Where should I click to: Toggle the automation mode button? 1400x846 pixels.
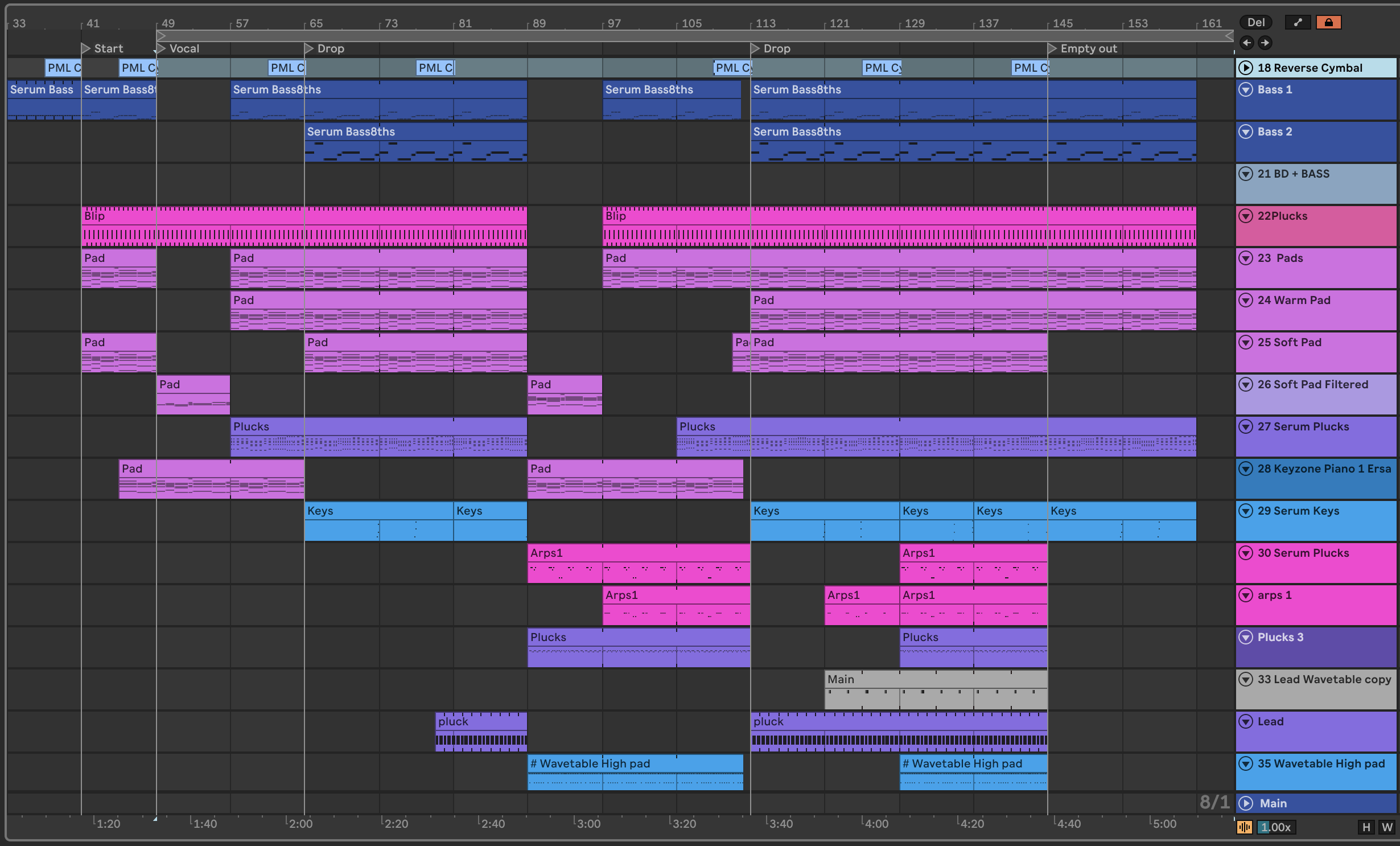(x=1298, y=23)
